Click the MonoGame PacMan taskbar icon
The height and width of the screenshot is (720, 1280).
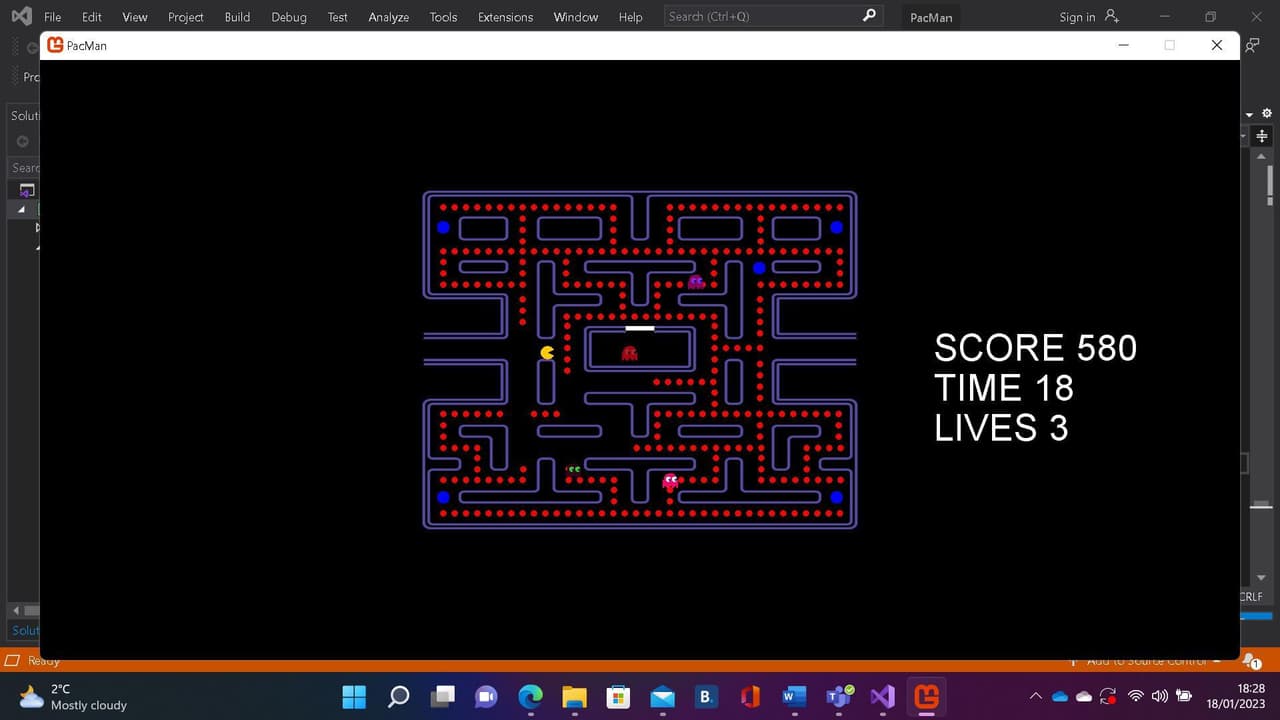click(x=927, y=696)
